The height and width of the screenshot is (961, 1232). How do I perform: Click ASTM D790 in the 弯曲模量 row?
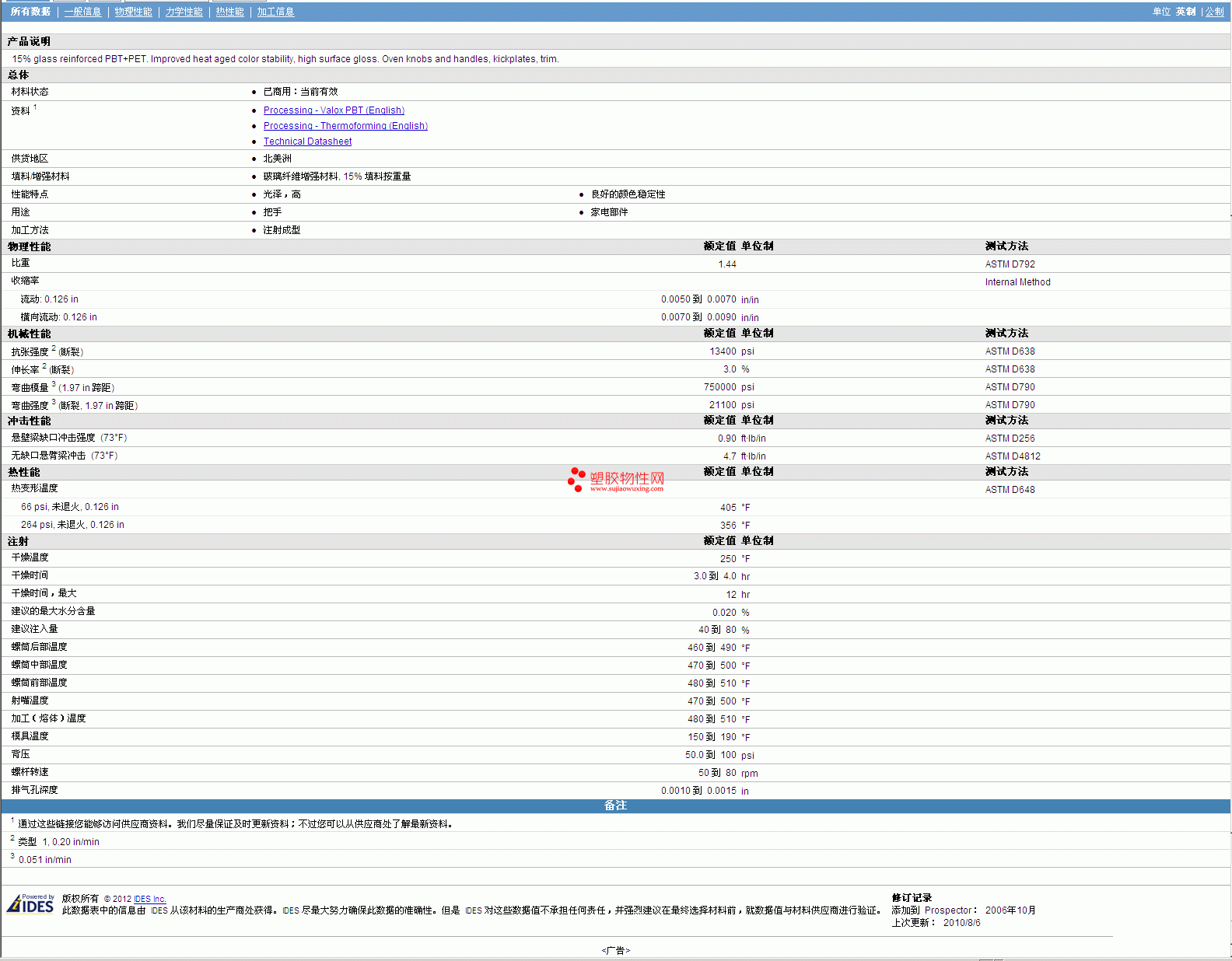click(1010, 387)
